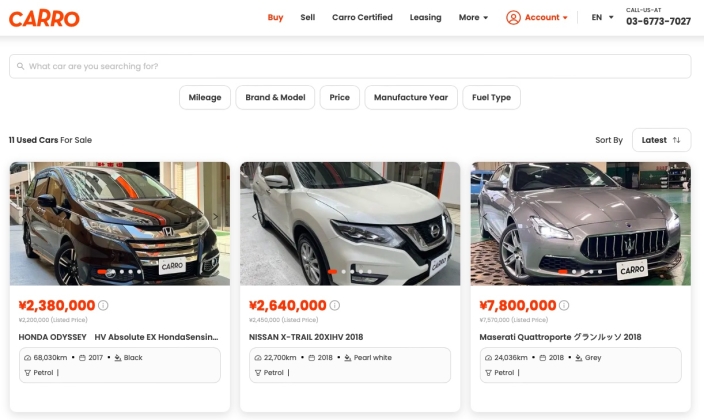Image resolution: width=704 pixels, height=420 pixels.
Task: Click the CARRO logo
Action: [x=44, y=18]
